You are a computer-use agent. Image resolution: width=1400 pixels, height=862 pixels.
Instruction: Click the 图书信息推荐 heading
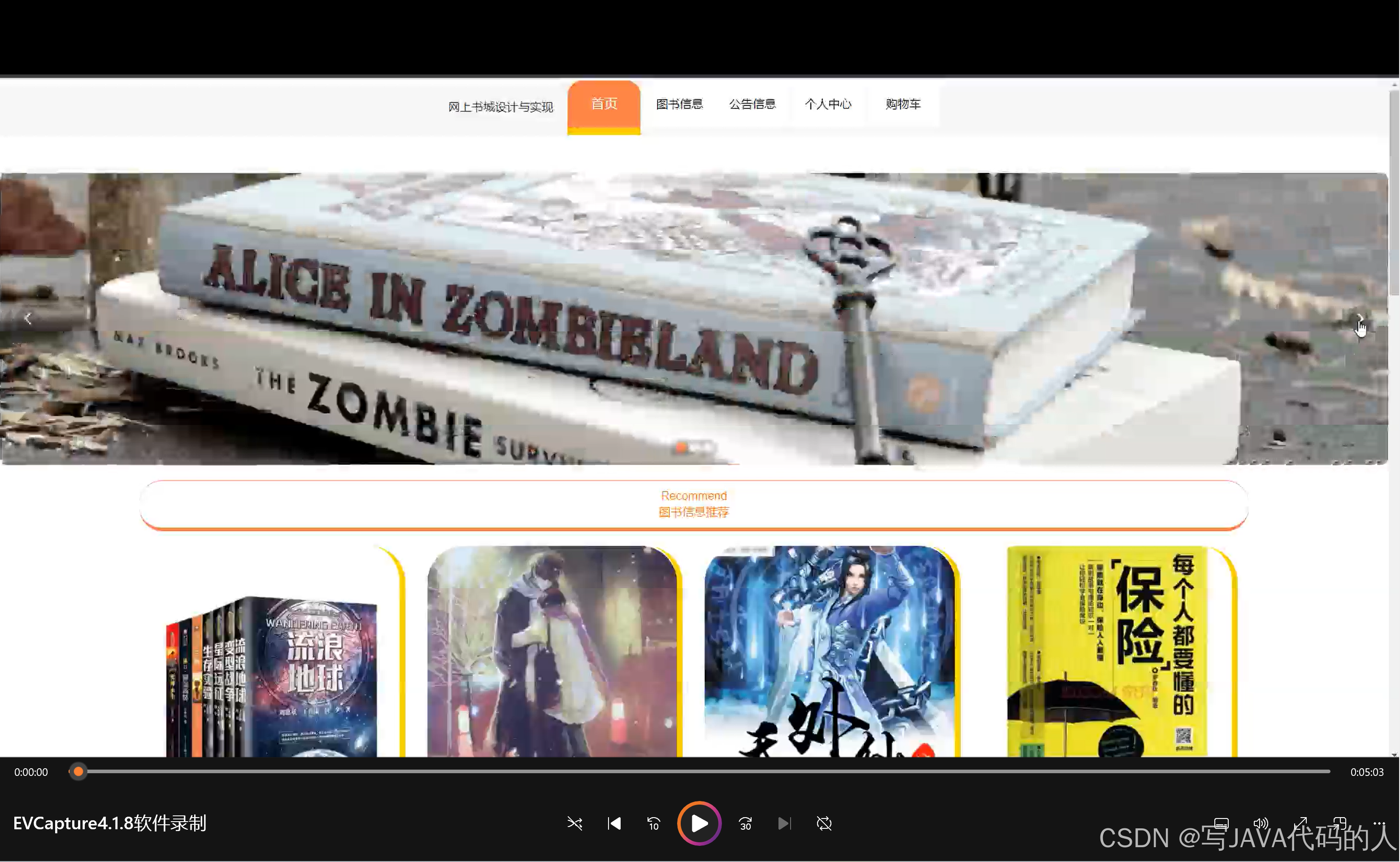(694, 512)
